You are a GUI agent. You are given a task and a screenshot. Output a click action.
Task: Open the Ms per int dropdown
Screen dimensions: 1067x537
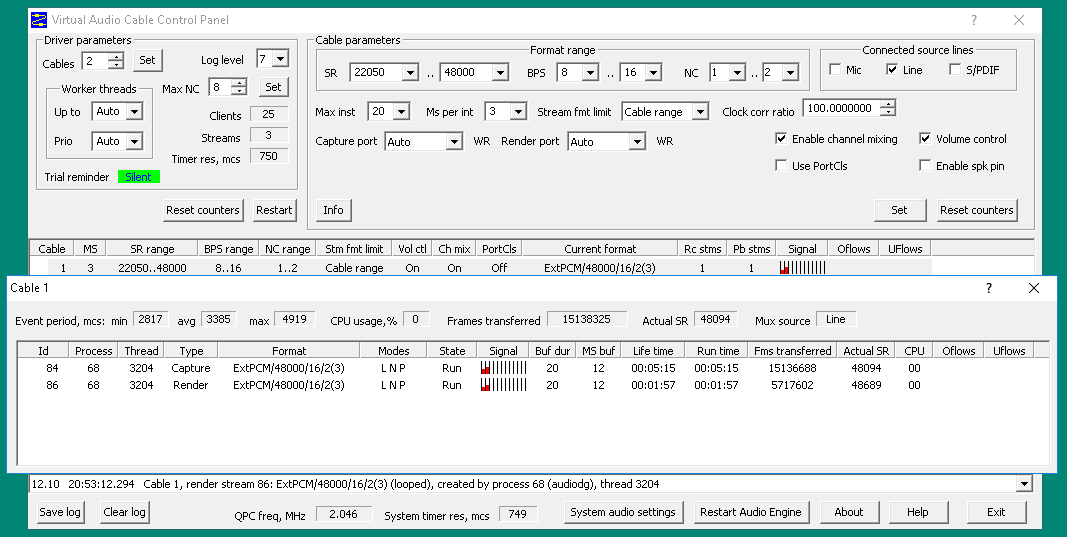519,112
